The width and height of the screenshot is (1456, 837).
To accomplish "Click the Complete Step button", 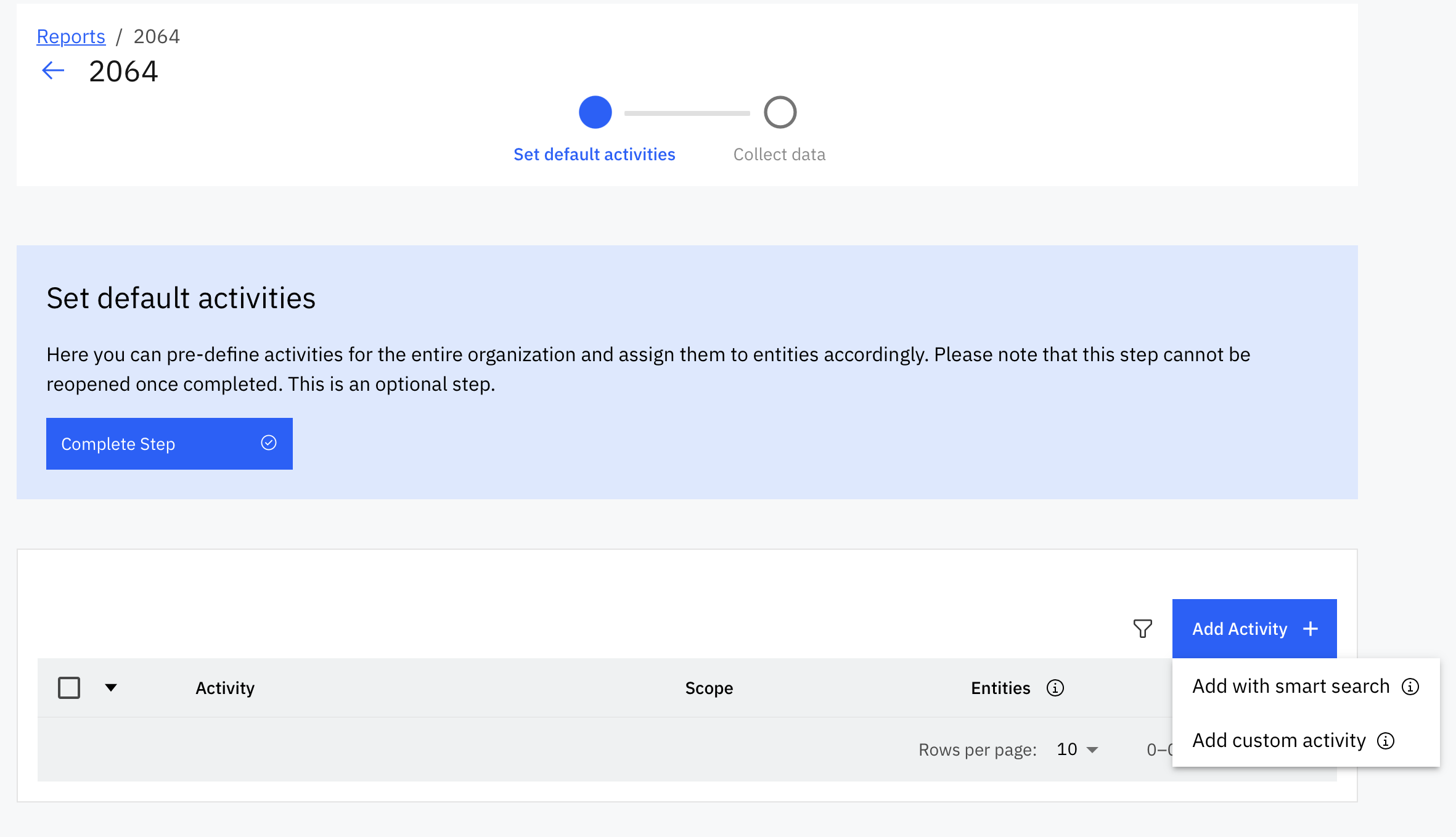I will tap(169, 444).
